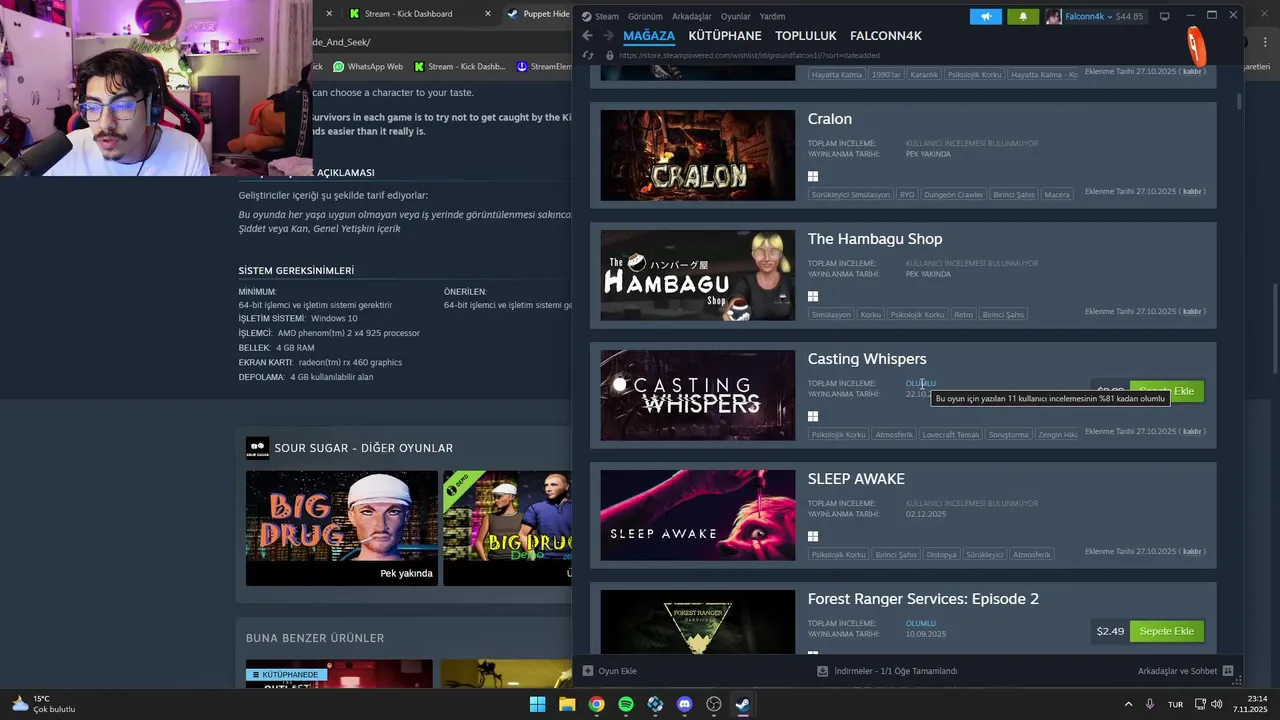Image resolution: width=1280 pixels, height=720 pixels.
Task: Reload the Steam store page
Action: (588, 56)
